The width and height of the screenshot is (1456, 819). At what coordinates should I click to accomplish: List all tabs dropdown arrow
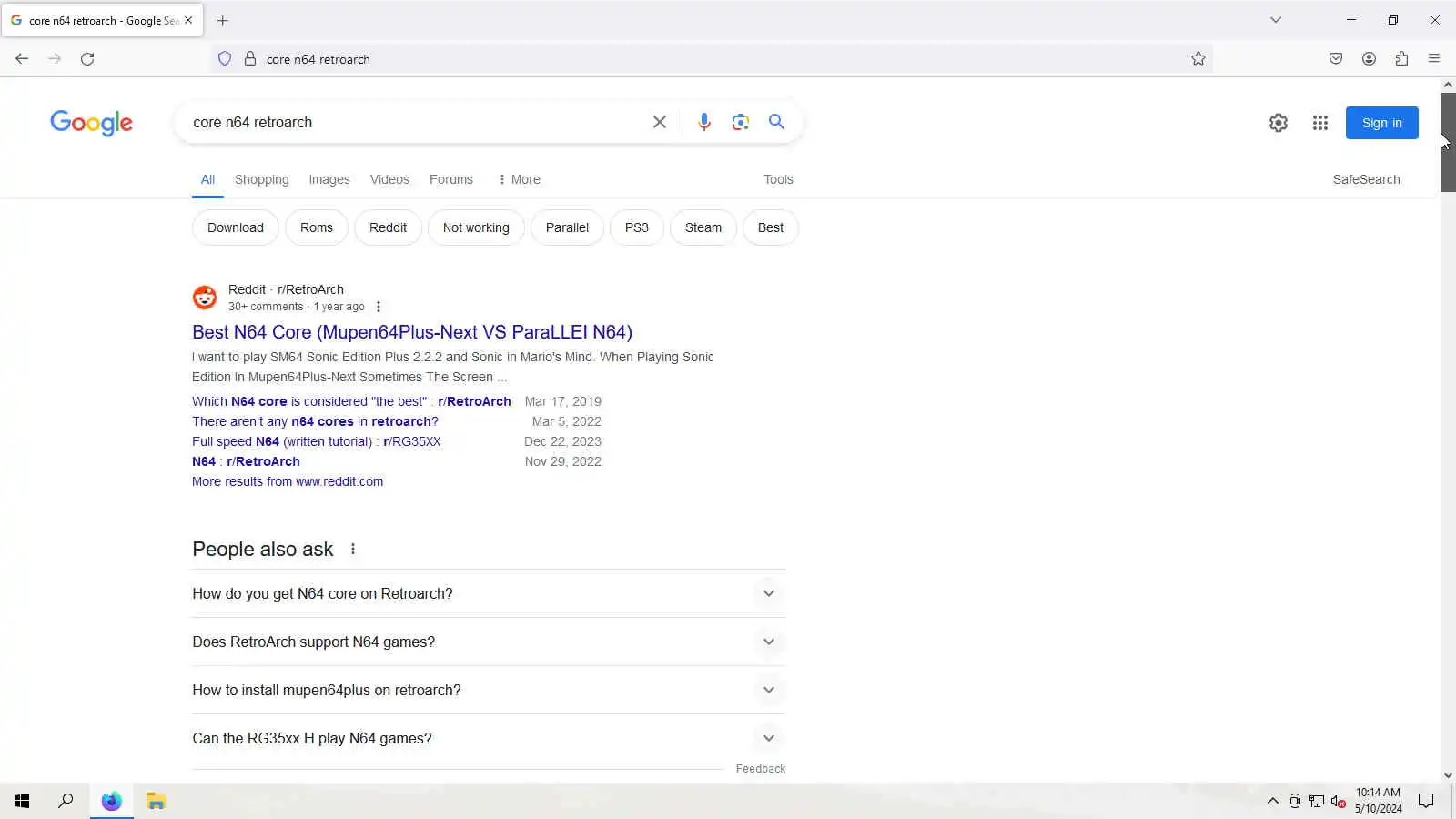(1276, 20)
